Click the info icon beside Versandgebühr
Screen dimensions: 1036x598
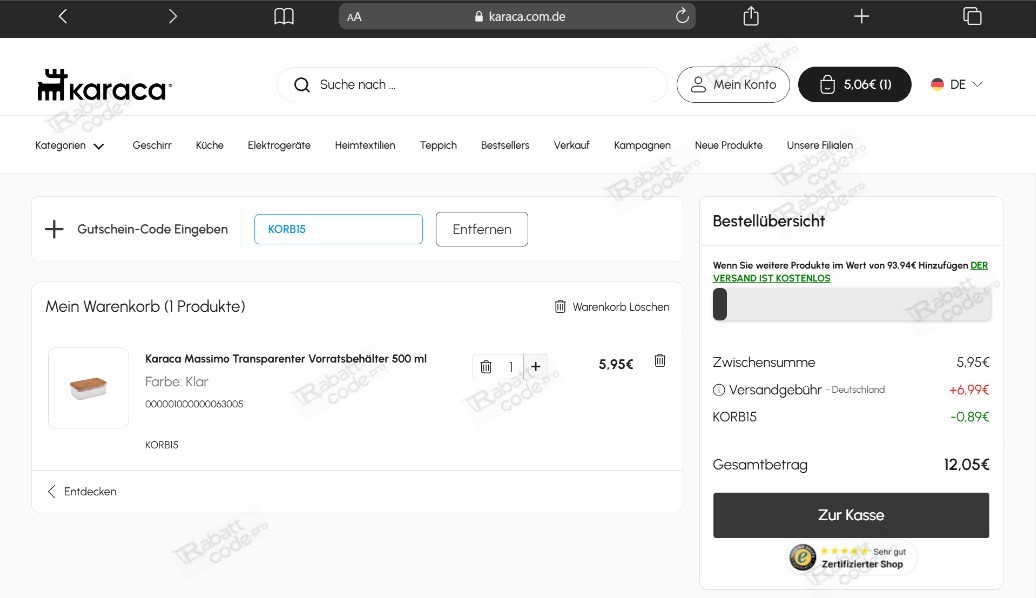coord(719,391)
